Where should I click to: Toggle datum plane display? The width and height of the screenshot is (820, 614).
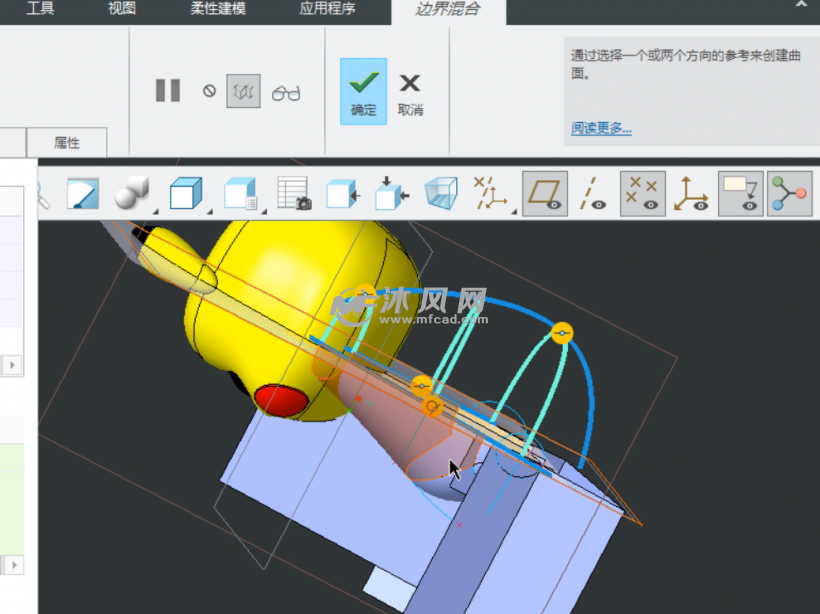click(545, 194)
